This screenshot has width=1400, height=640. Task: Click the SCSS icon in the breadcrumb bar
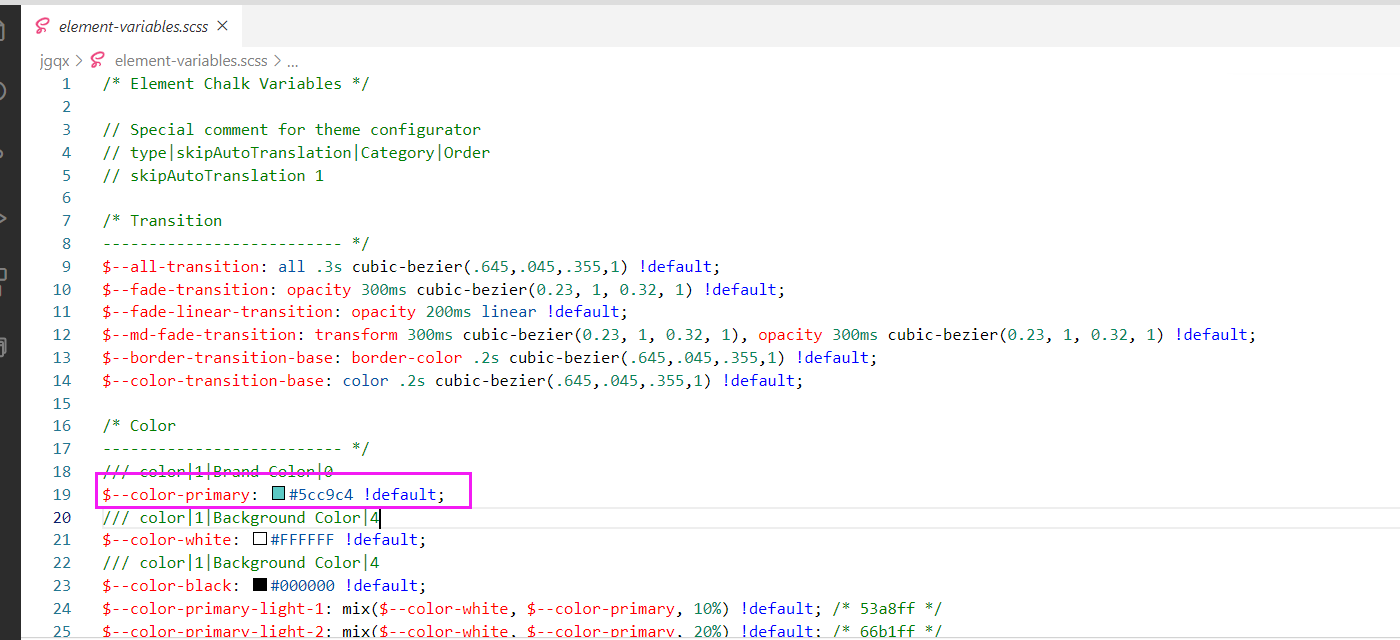coord(96,60)
